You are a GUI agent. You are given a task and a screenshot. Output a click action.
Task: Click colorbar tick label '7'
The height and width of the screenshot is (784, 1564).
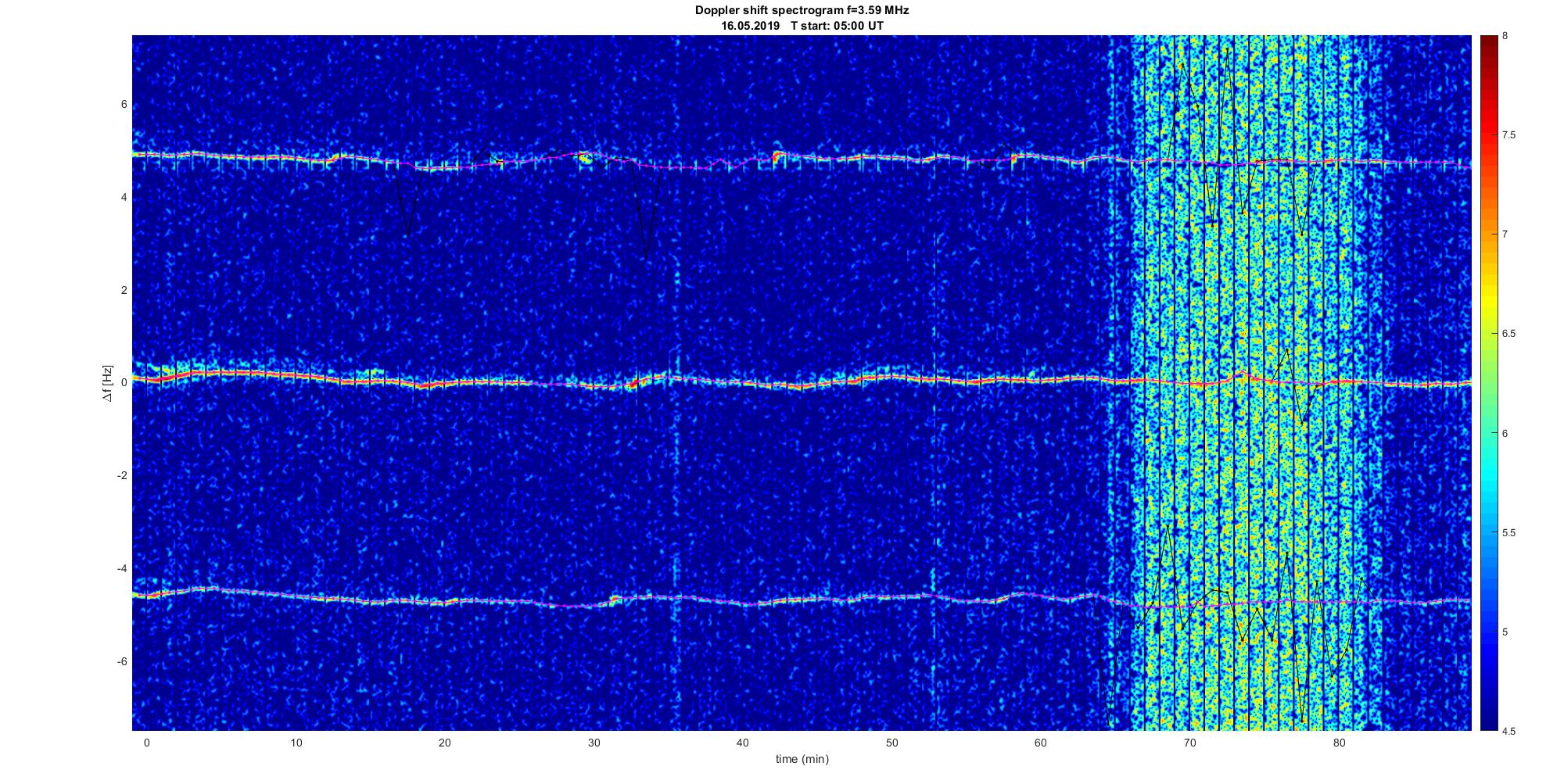(x=1505, y=234)
